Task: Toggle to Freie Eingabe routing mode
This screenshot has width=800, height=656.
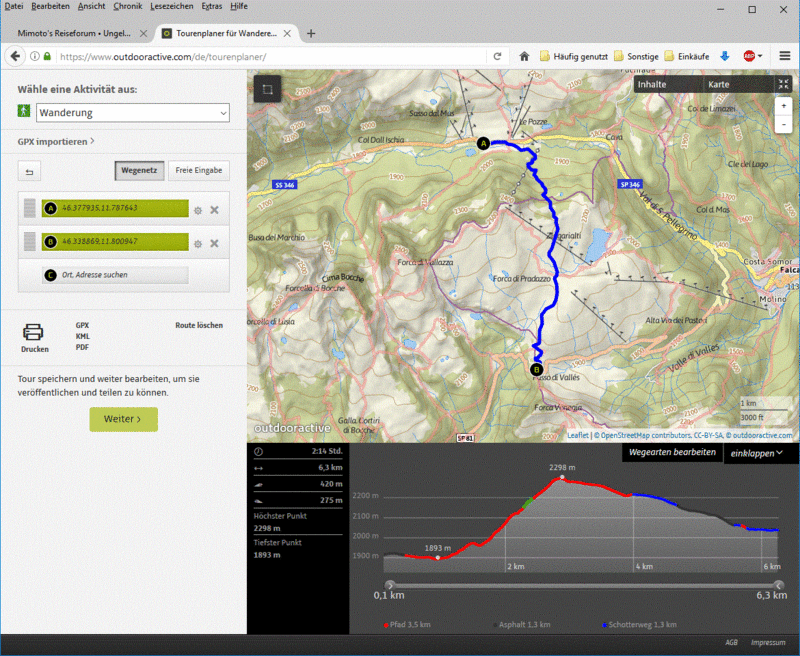Action: pos(198,170)
